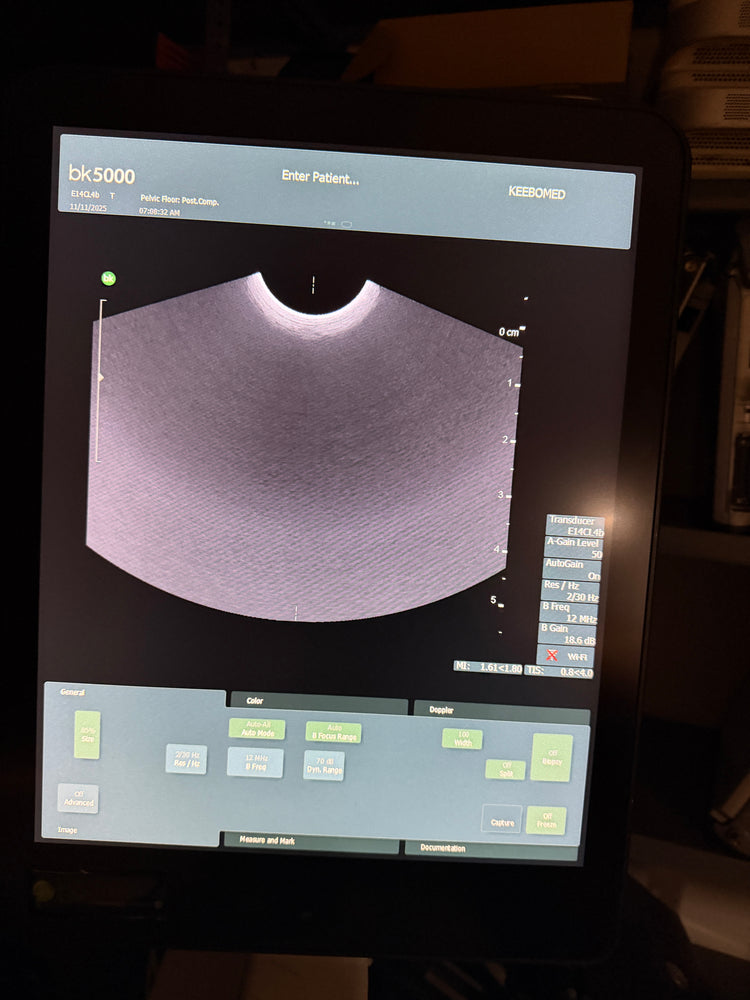Open the B Freq 12 MHz selector
This screenshot has width=750, height=1000.
pyautogui.click(x=255, y=762)
